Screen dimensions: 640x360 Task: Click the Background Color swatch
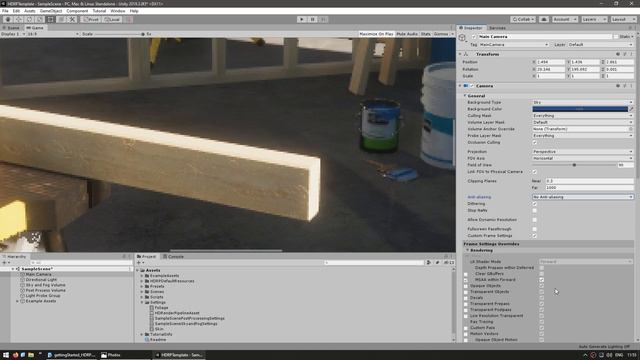(580, 109)
